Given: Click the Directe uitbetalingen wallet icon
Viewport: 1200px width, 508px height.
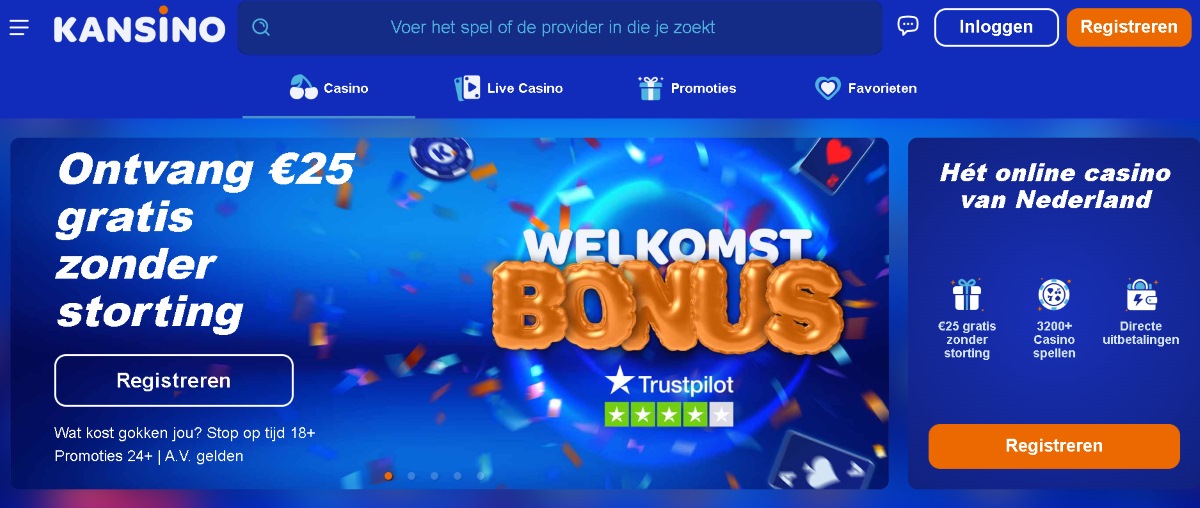Looking at the screenshot, I should tap(1141, 295).
